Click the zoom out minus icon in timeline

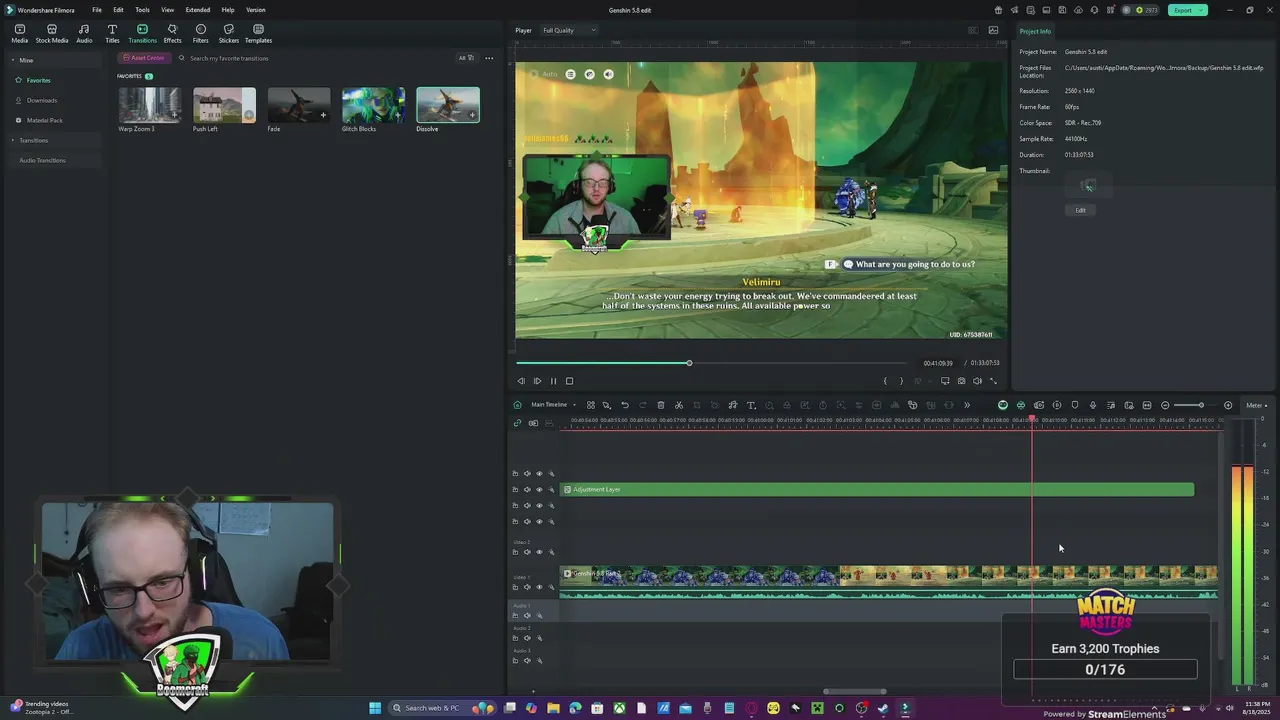(x=1165, y=405)
